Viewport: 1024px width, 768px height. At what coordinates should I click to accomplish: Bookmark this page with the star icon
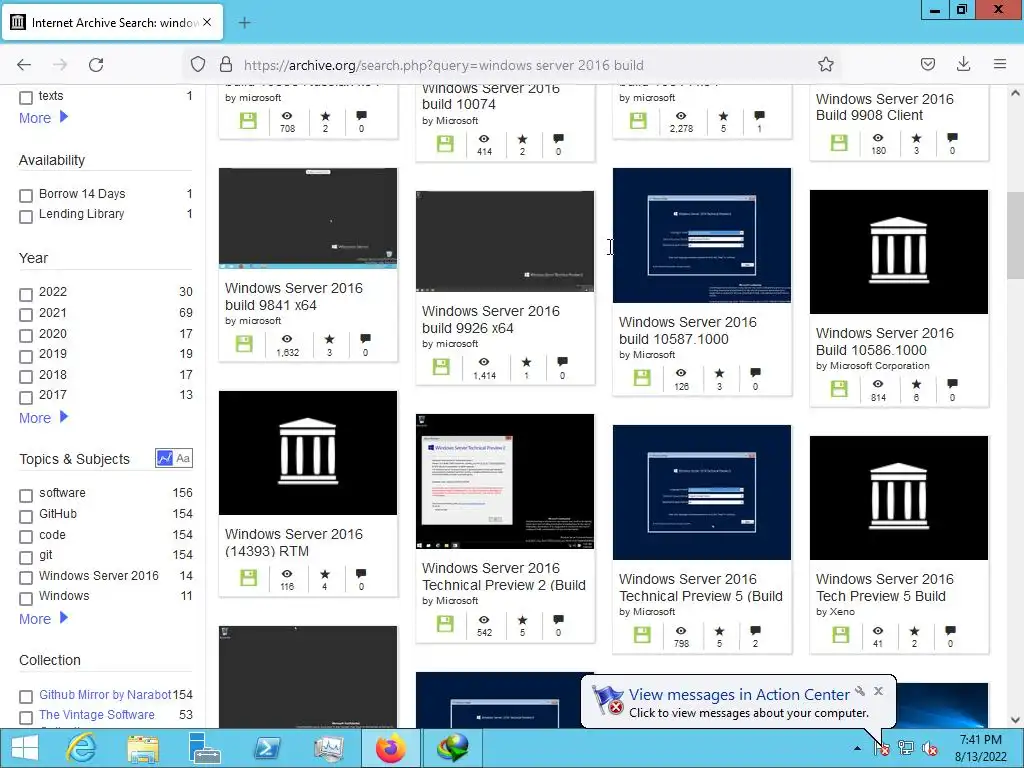[825, 65]
